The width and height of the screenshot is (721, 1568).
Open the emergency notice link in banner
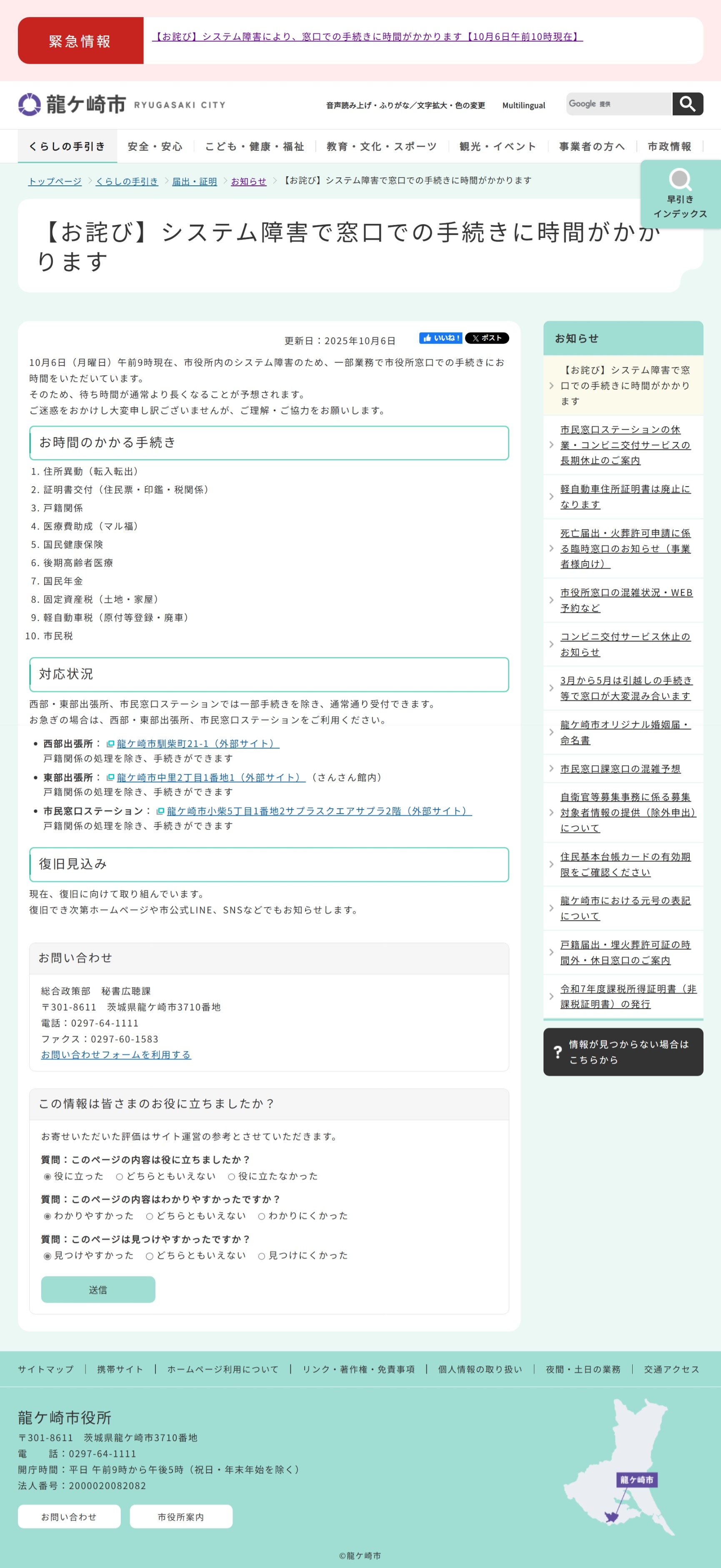(x=367, y=37)
